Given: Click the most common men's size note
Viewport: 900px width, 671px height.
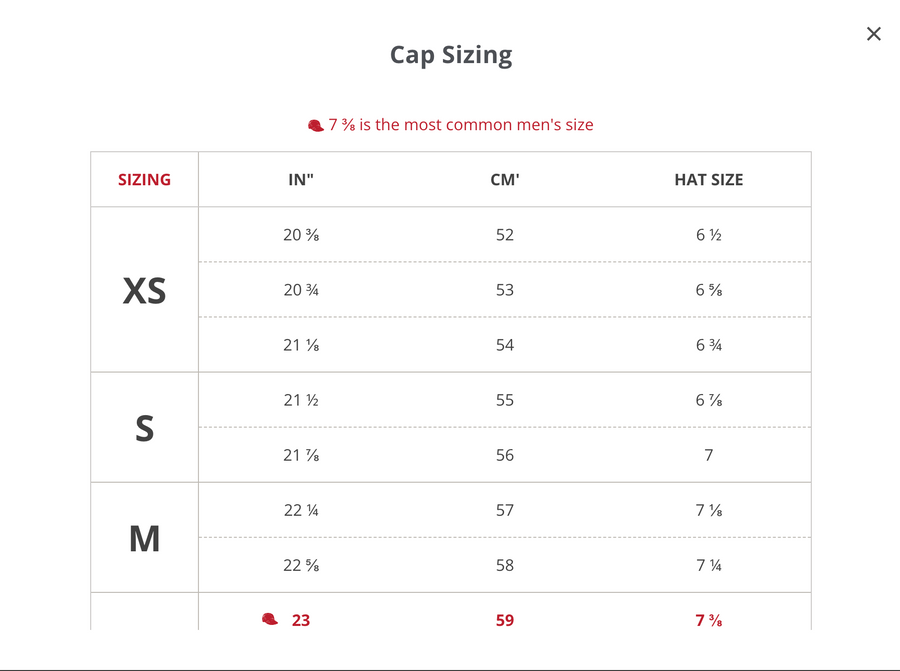Looking at the screenshot, I should [x=460, y=125].
